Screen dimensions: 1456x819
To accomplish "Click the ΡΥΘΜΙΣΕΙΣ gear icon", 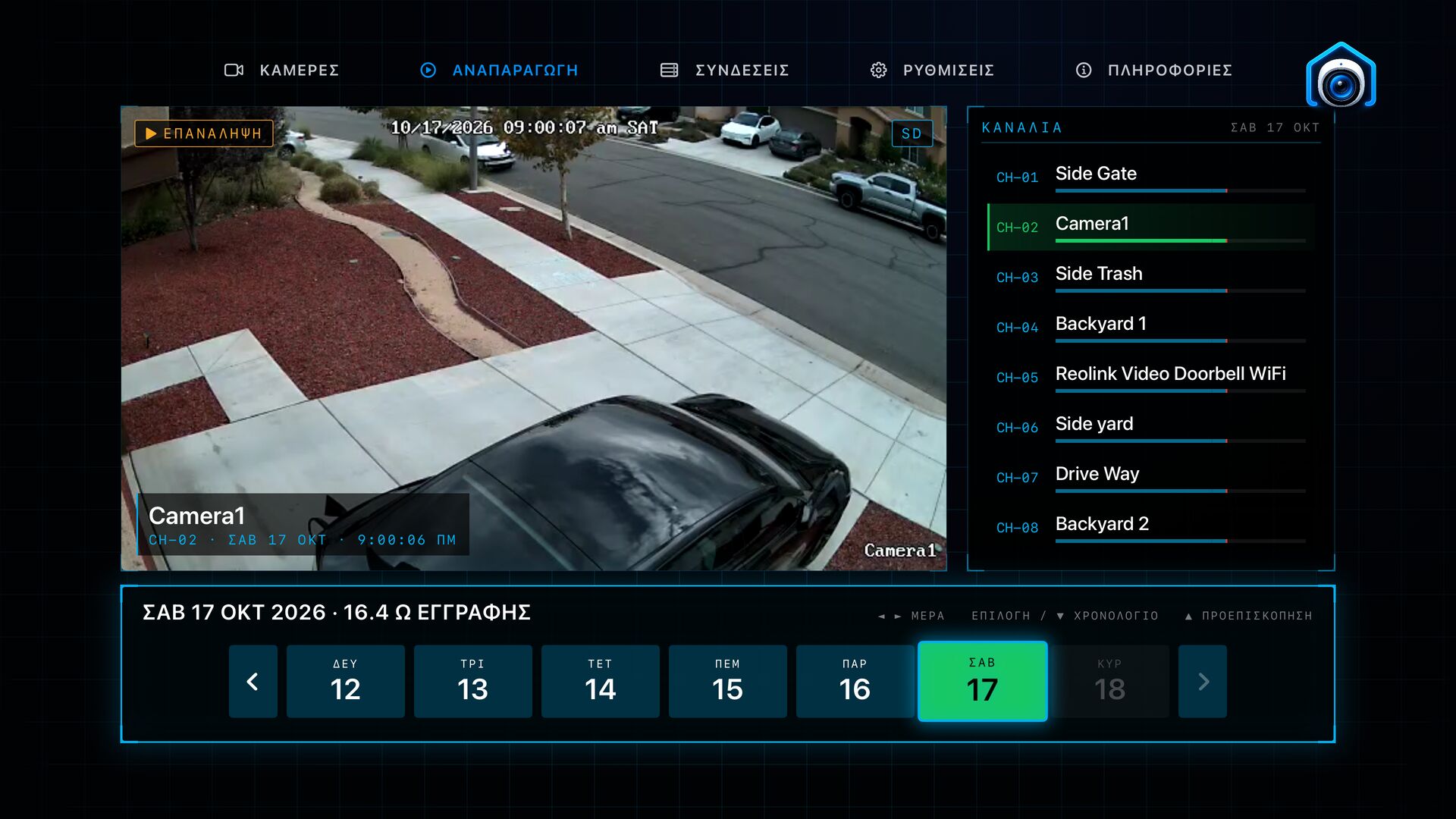I will click(878, 70).
